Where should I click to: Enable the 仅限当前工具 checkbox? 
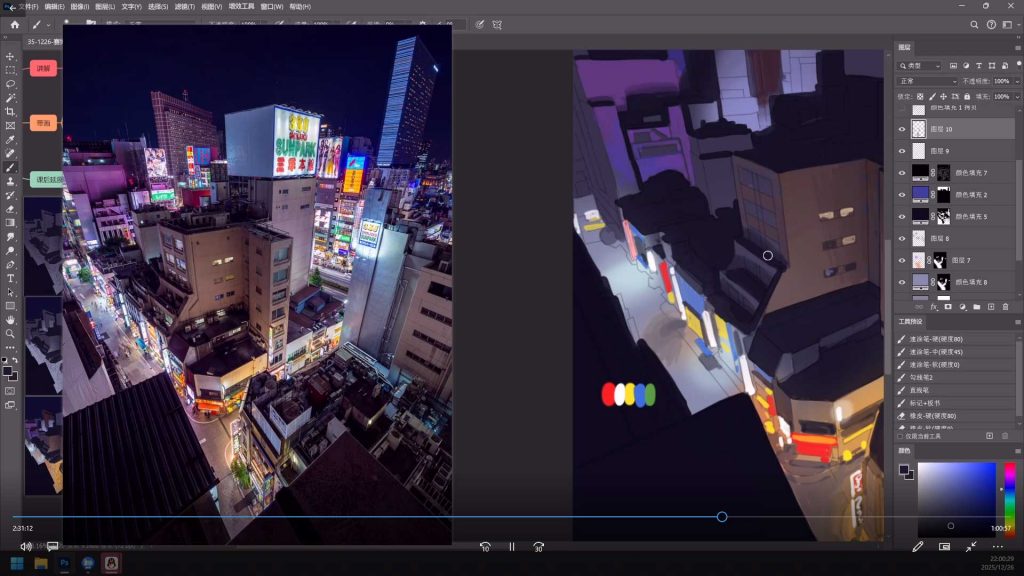point(900,436)
